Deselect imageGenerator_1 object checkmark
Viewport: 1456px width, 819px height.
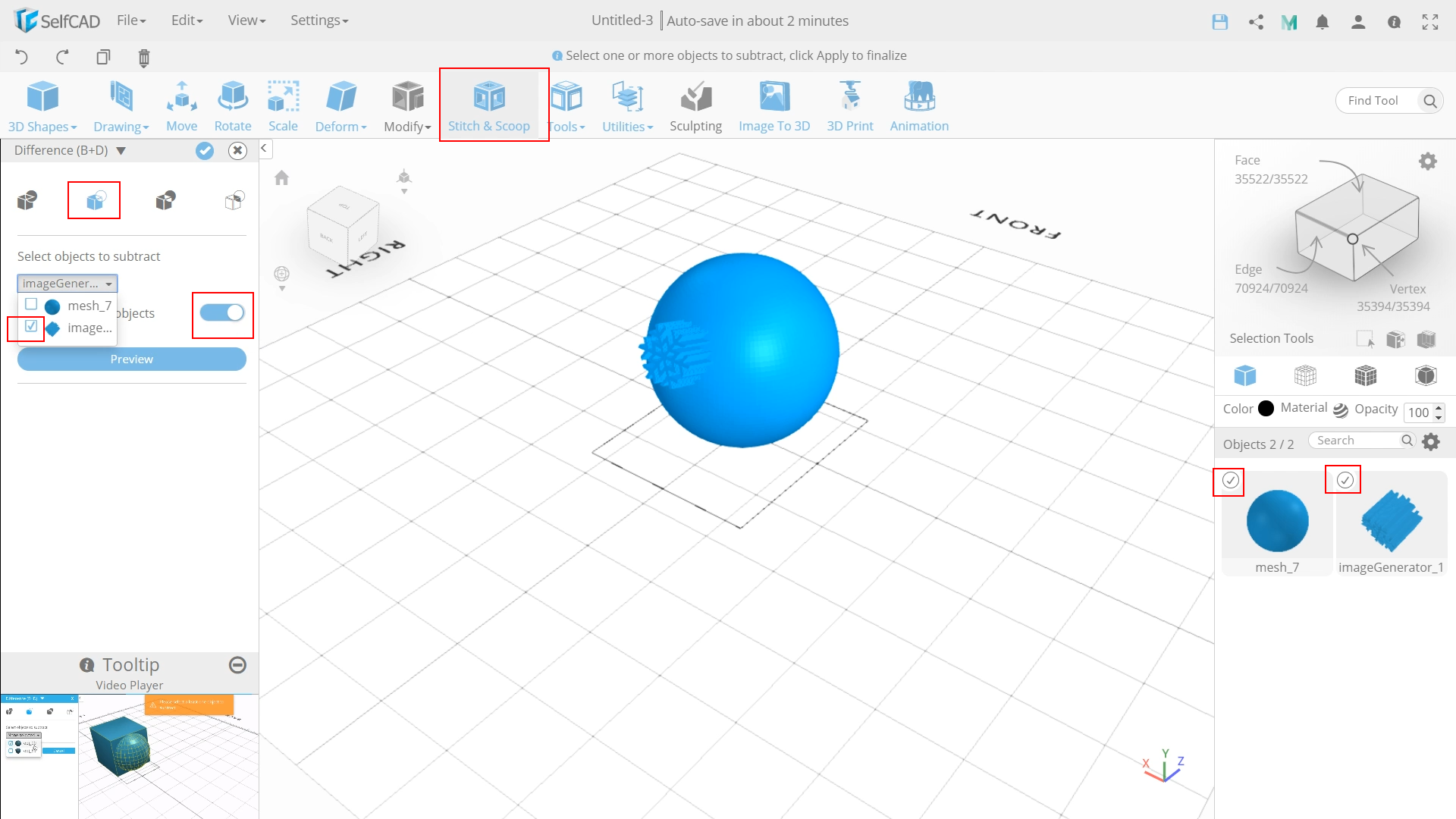[1345, 480]
